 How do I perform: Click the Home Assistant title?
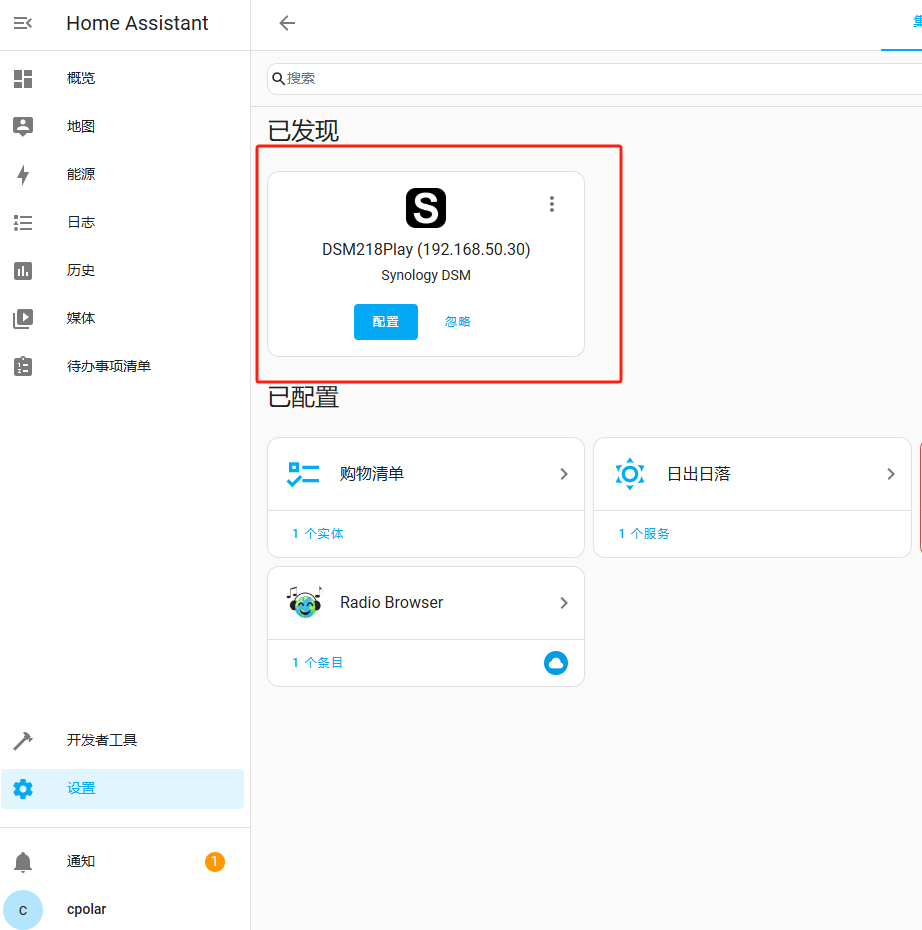(137, 23)
